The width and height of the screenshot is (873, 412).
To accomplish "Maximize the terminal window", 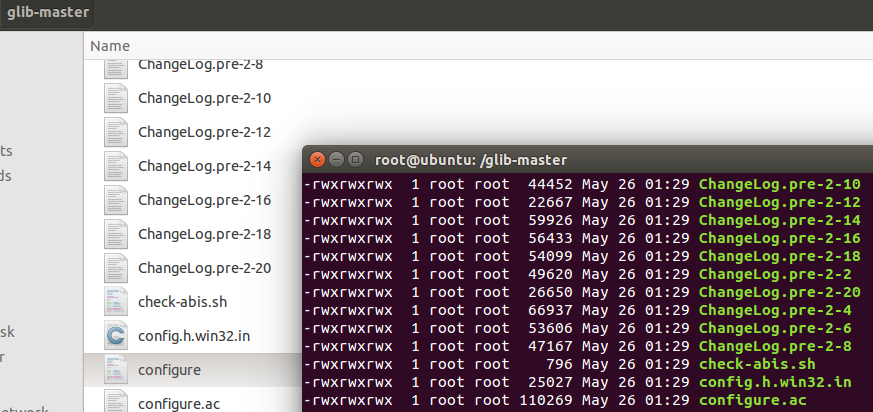I will tap(355, 160).
